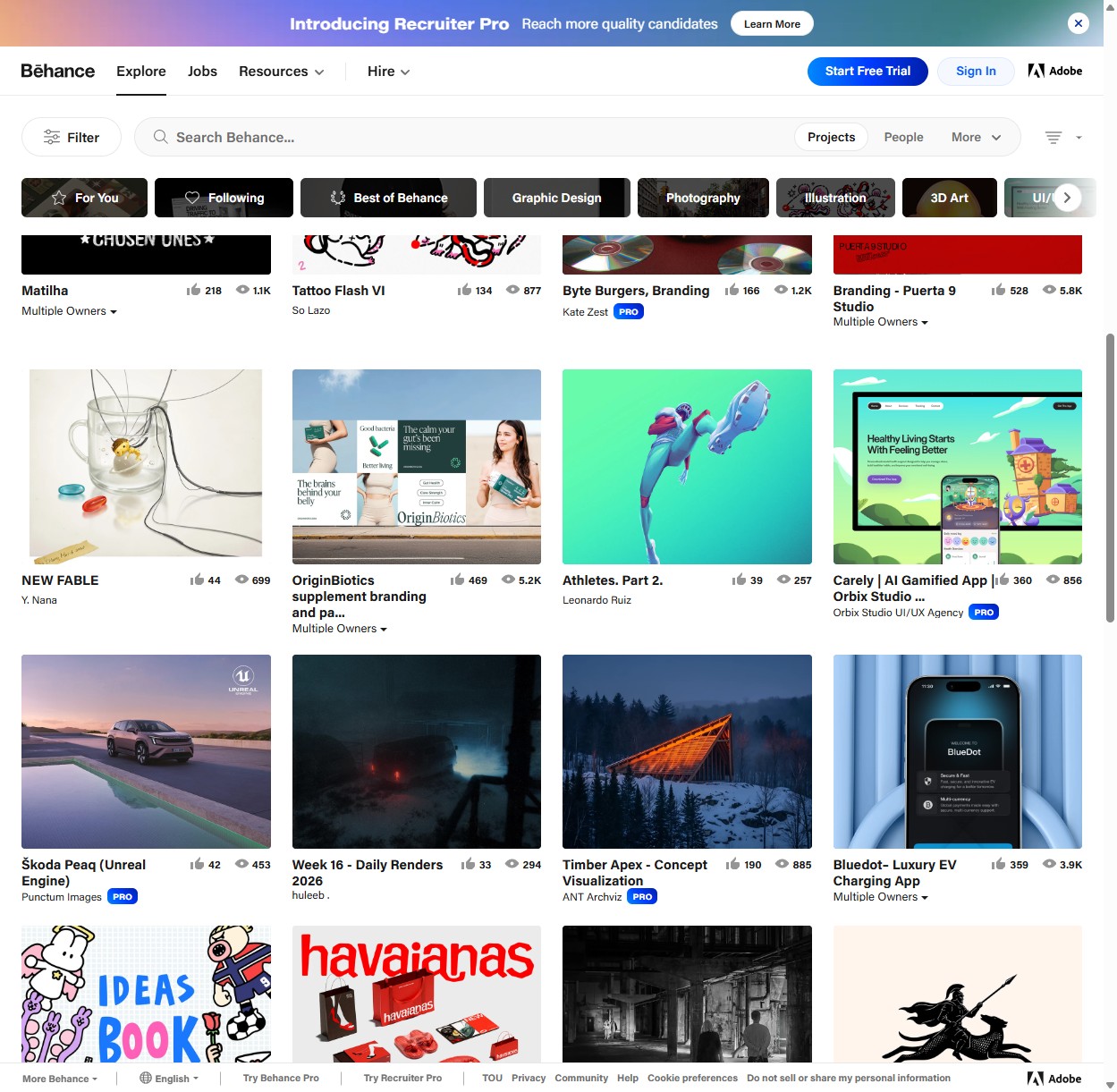Open havaianas project thumbnail
Image resolution: width=1117 pixels, height=1092 pixels.
click(x=417, y=995)
